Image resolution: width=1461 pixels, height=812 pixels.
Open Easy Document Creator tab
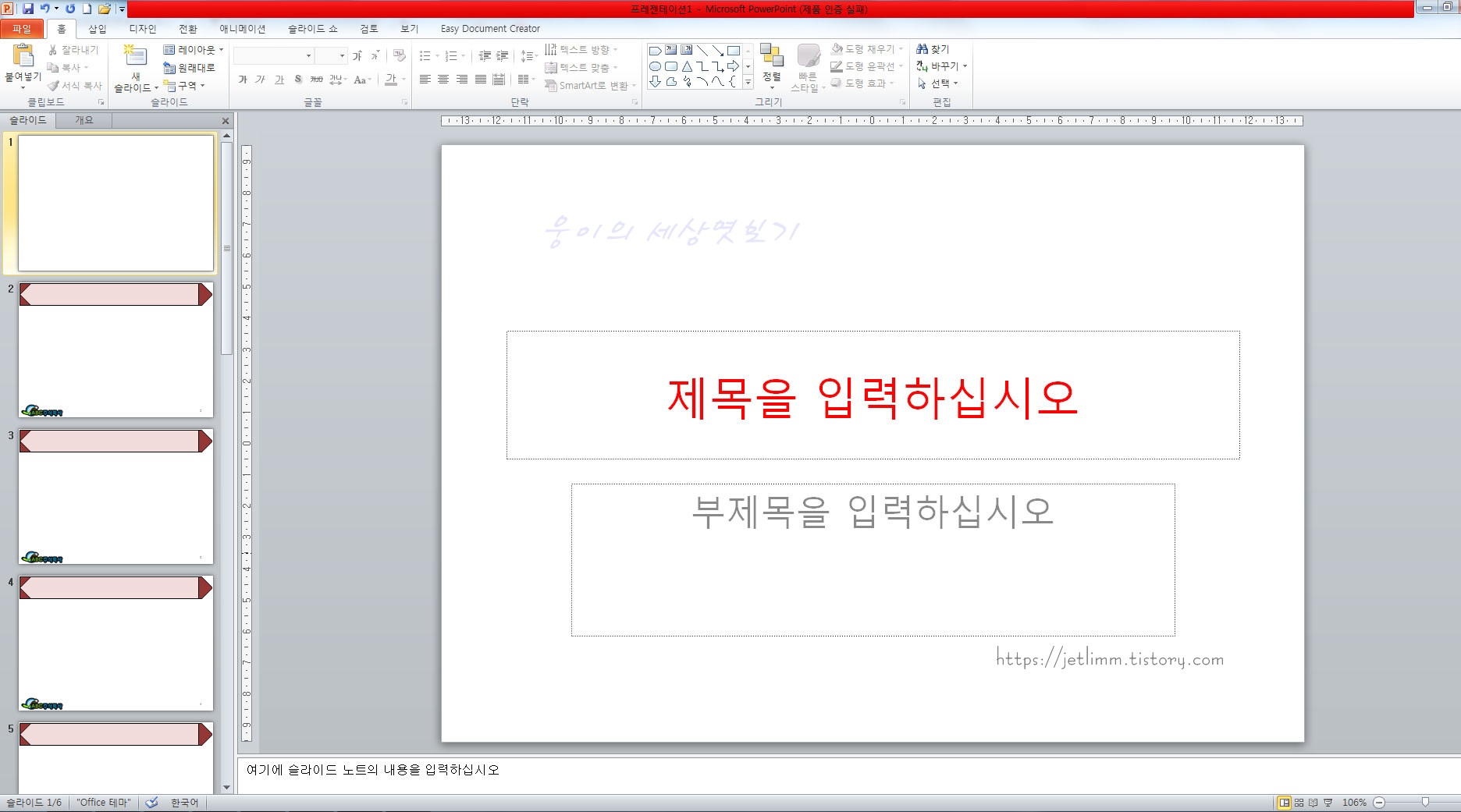490,29
